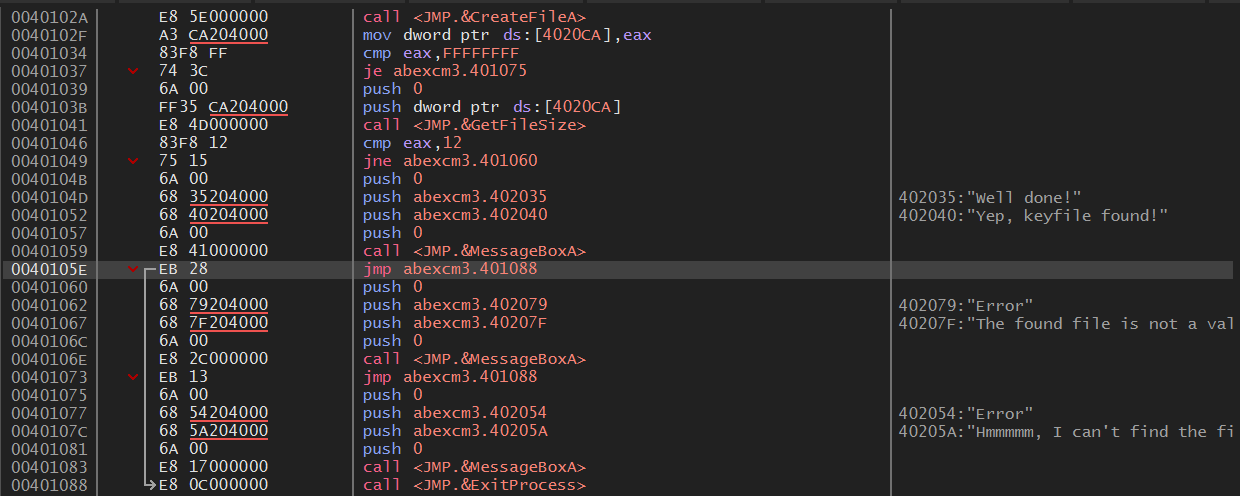The width and height of the screenshot is (1240, 496).
Task: Click the call CreateFileA instruction
Action: 475,17
